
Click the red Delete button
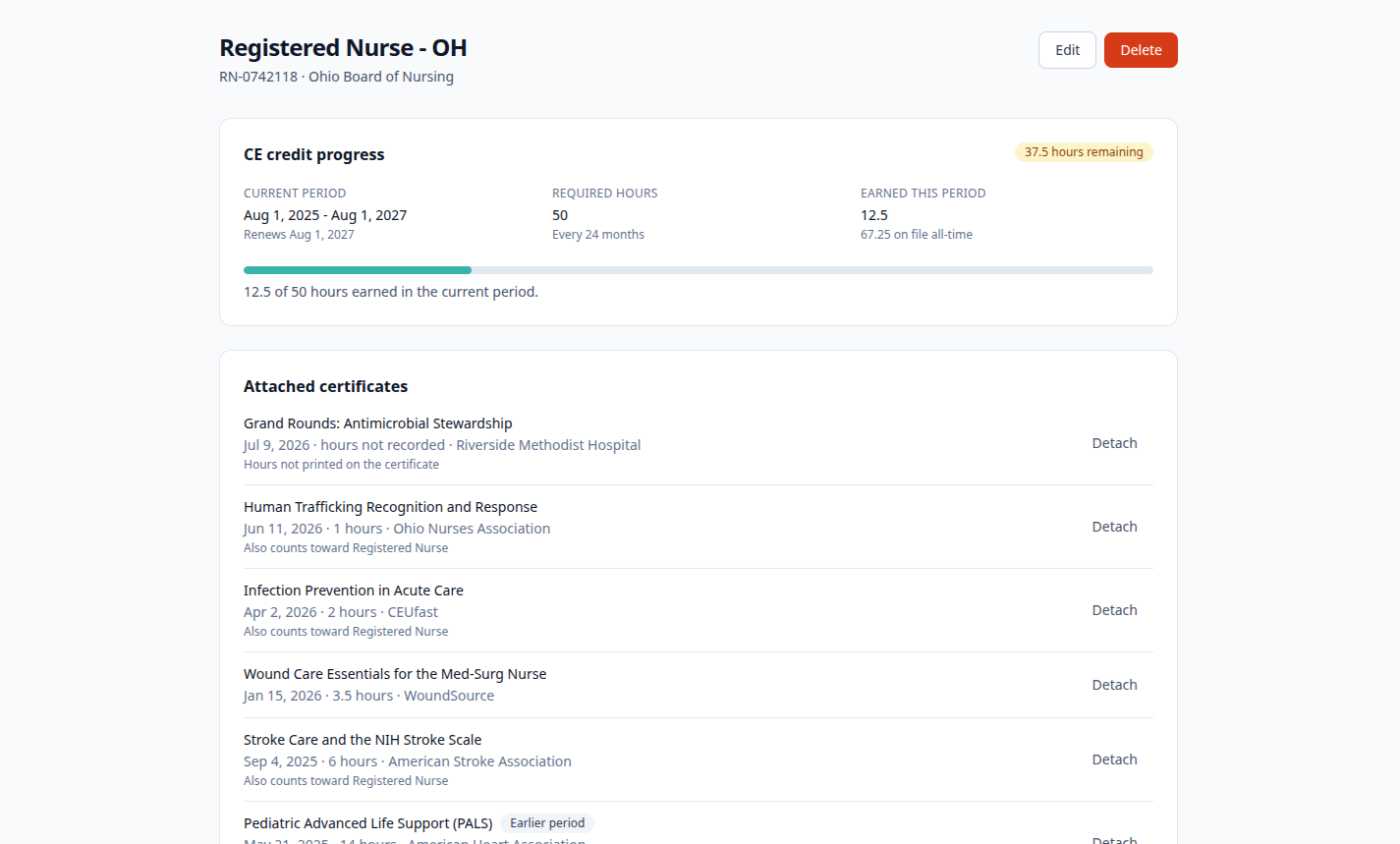[1141, 50]
